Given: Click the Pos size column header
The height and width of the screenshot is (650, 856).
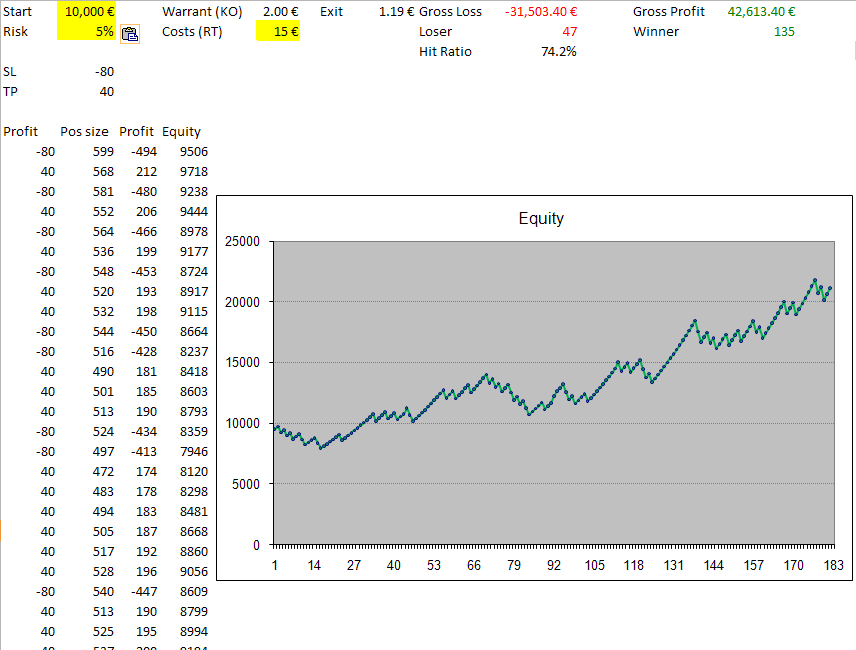Looking at the screenshot, I should (x=83, y=132).
